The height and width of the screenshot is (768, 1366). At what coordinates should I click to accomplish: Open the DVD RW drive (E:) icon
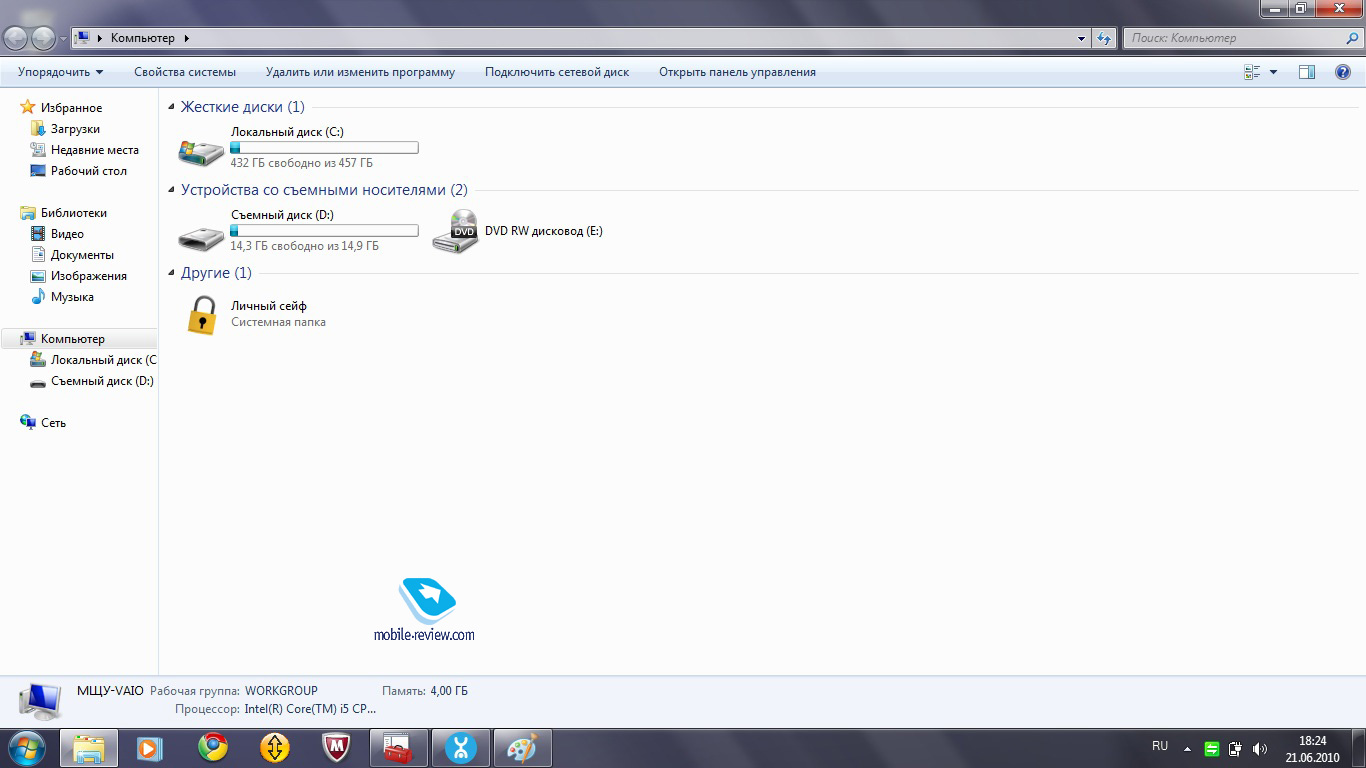point(455,232)
